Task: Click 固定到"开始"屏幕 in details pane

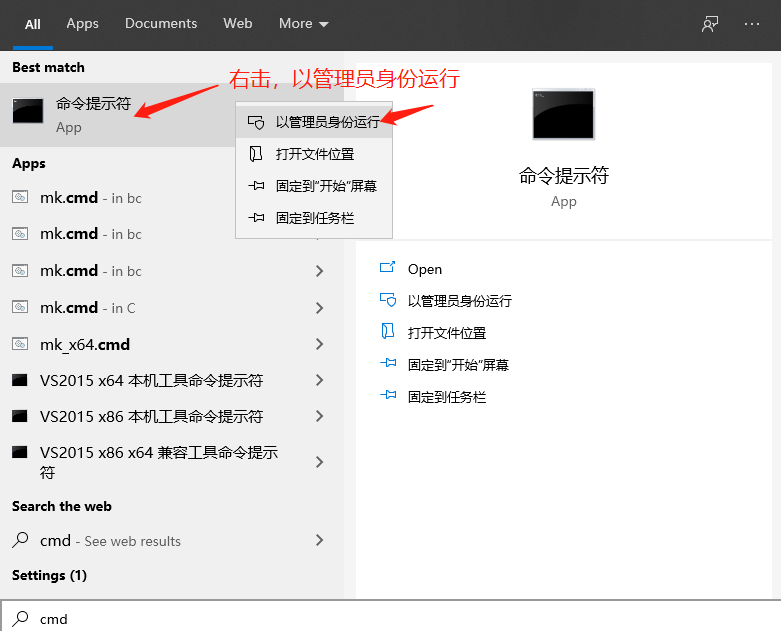Action: coord(458,365)
